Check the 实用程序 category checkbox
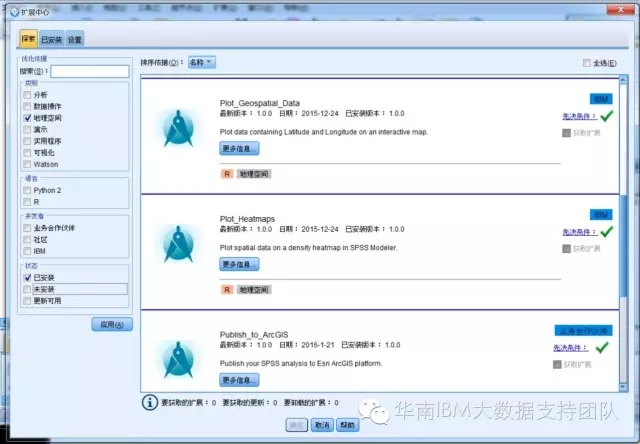The width and height of the screenshot is (640, 444). 27,141
